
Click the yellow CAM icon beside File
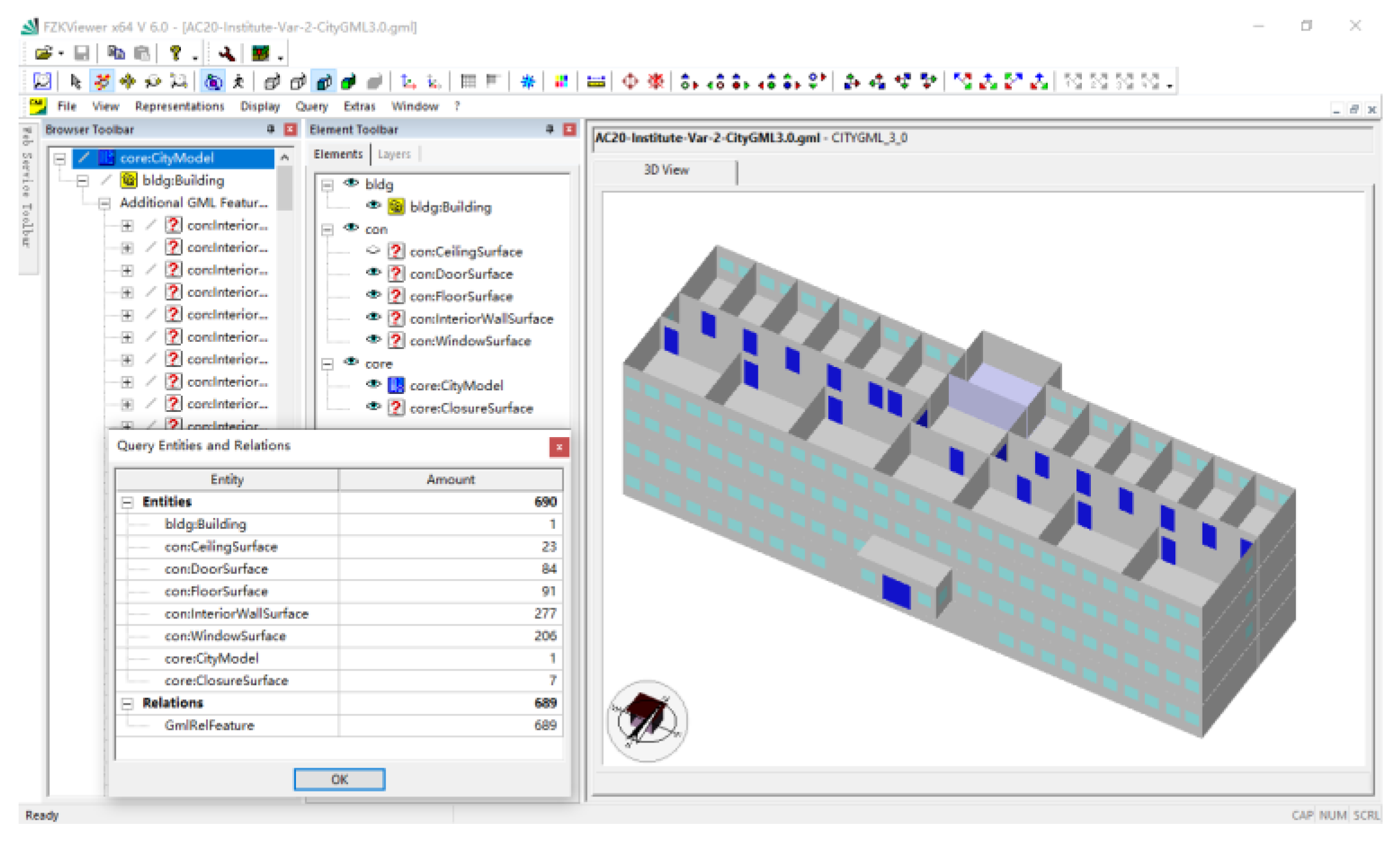[x=38, y=107]
